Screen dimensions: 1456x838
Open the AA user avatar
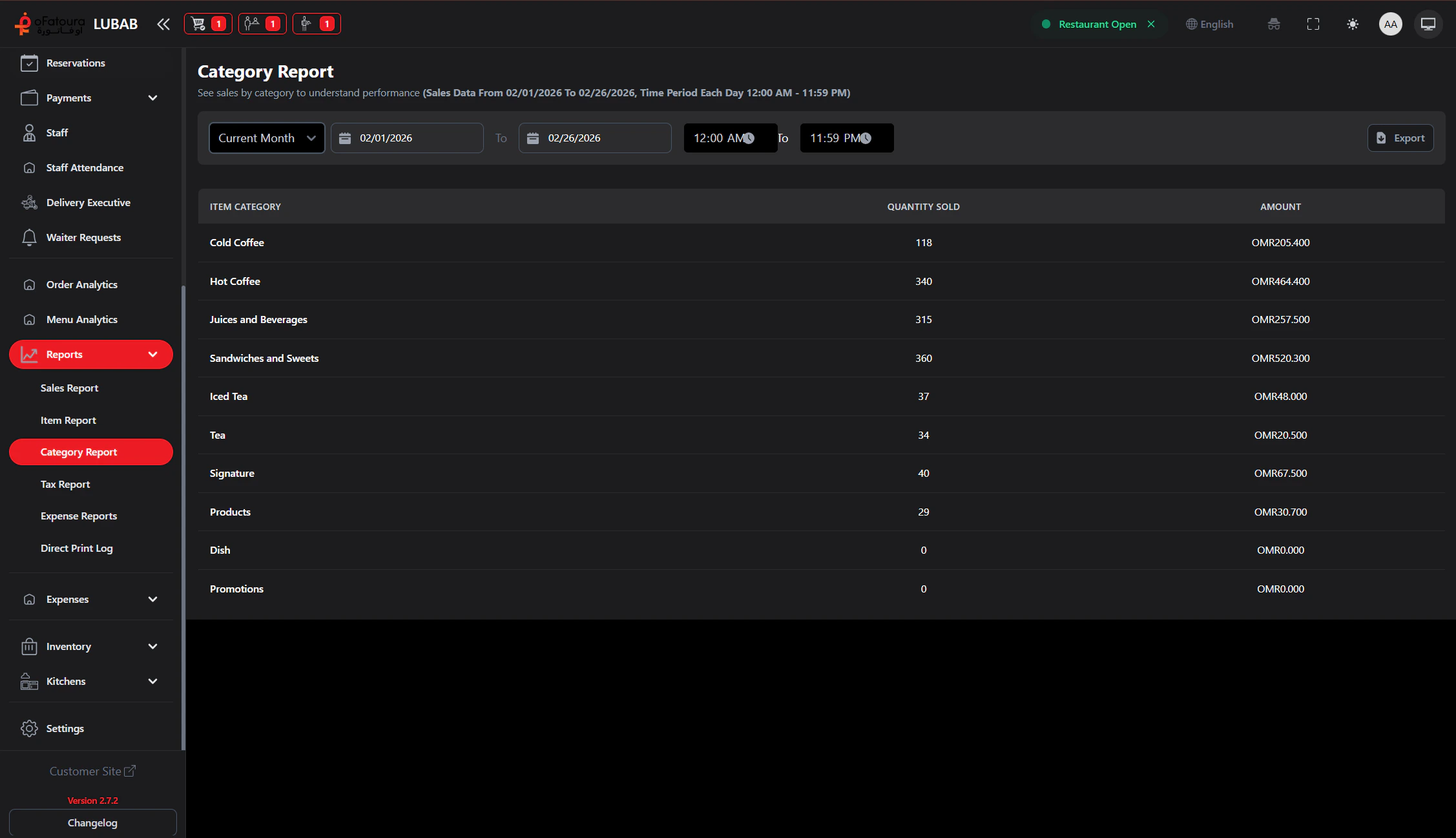click(1390, 24)
